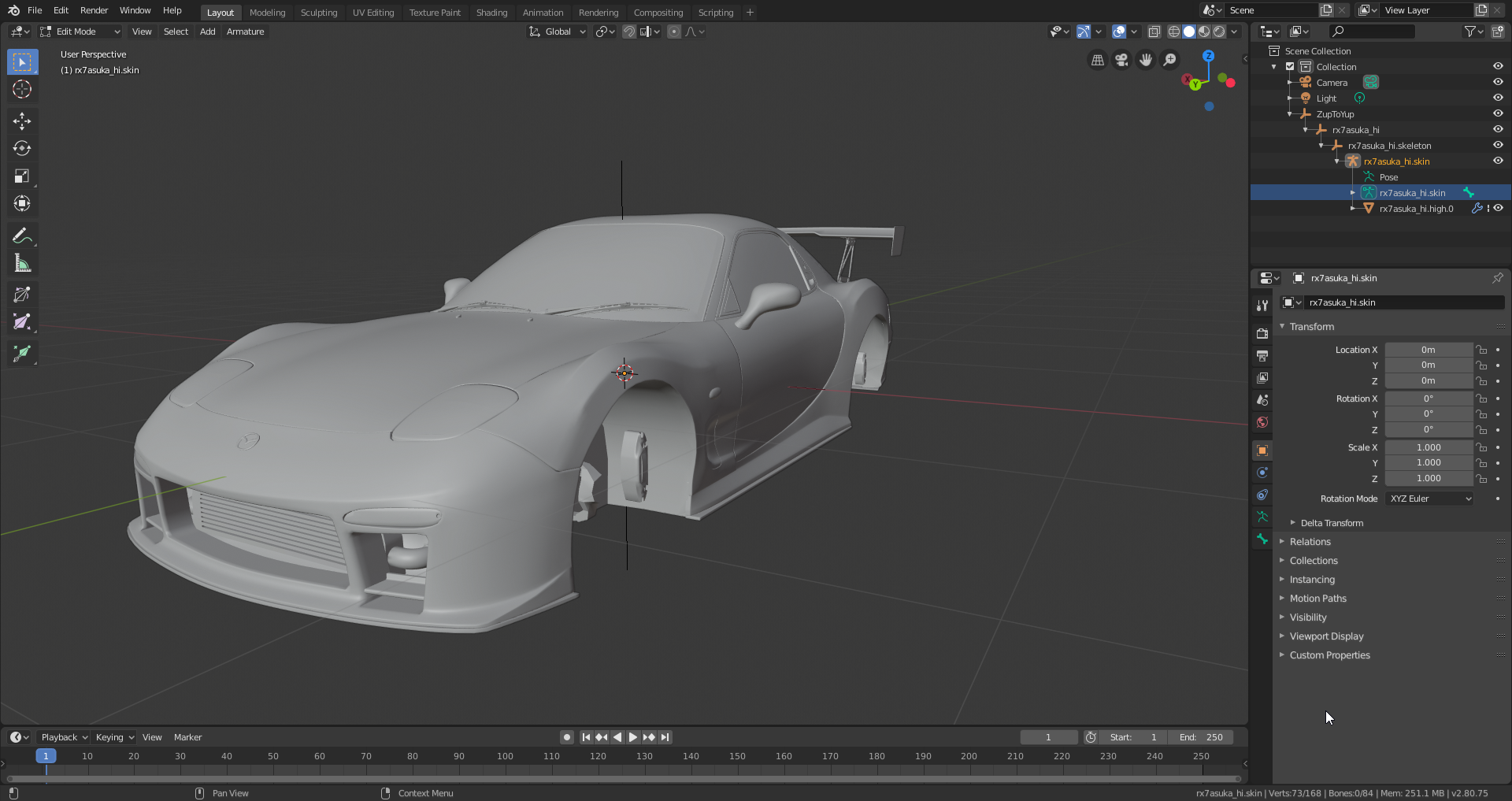The image size is (1512, 801).
Task: Select the Move tool
Action: [22, 121]
